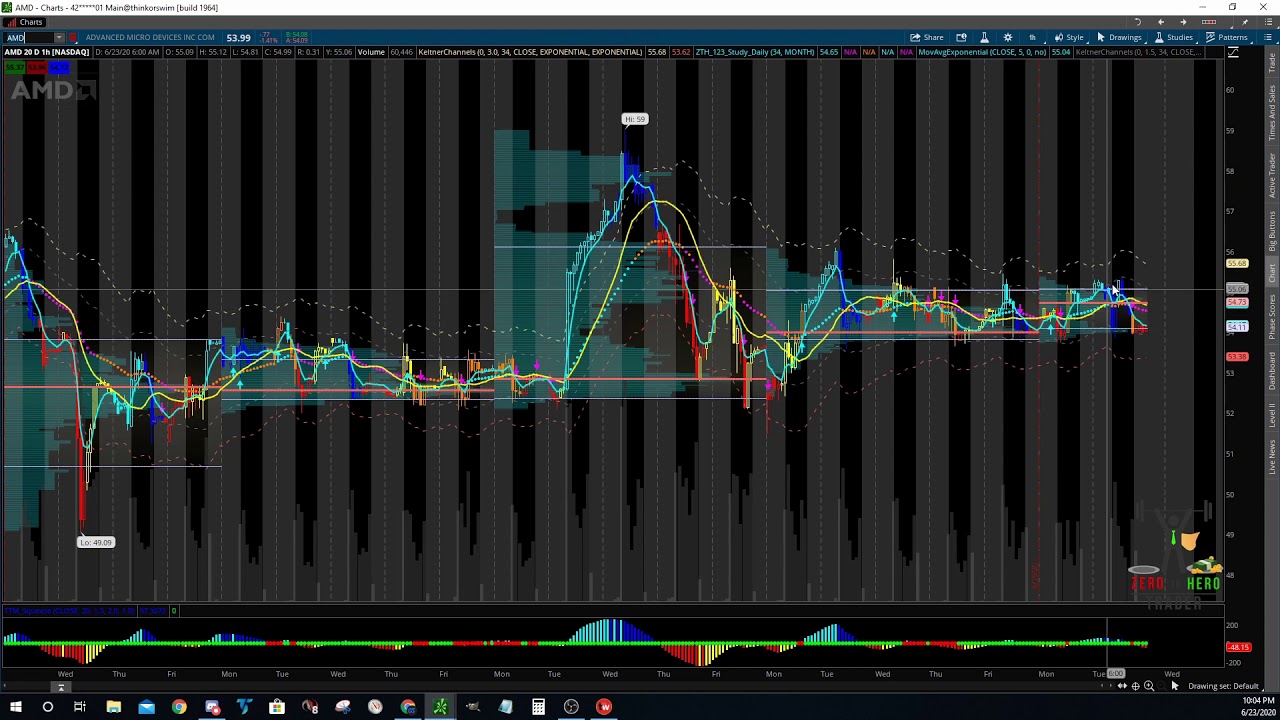Screen dimensions: 1280x720
Task: Click the back arrow navigation icon
Action: coord(1160,22)
